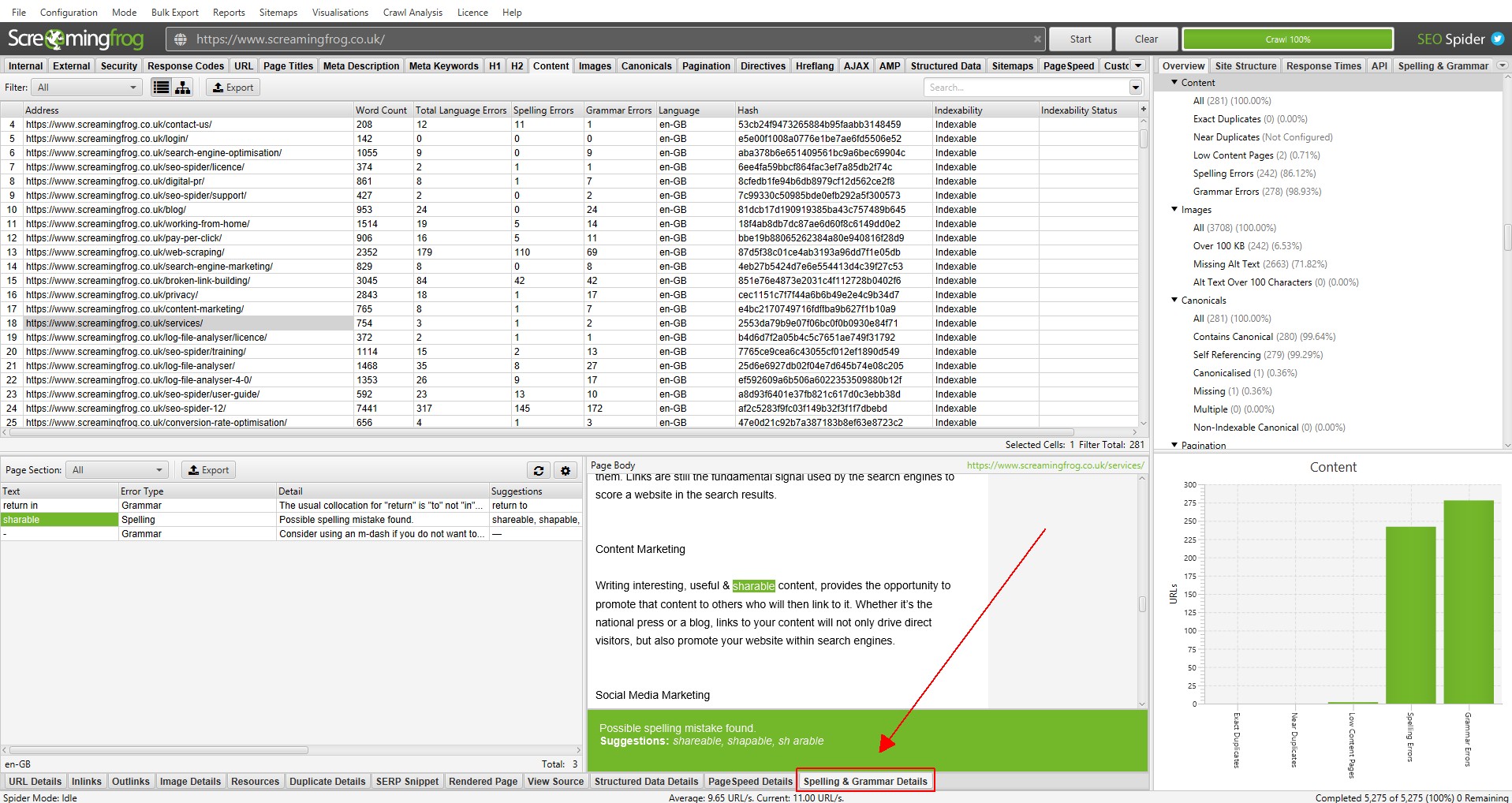This screenshot has width=1512, height=803.
Task: Open the Page Section dropdown
Action: pos(116,469)
